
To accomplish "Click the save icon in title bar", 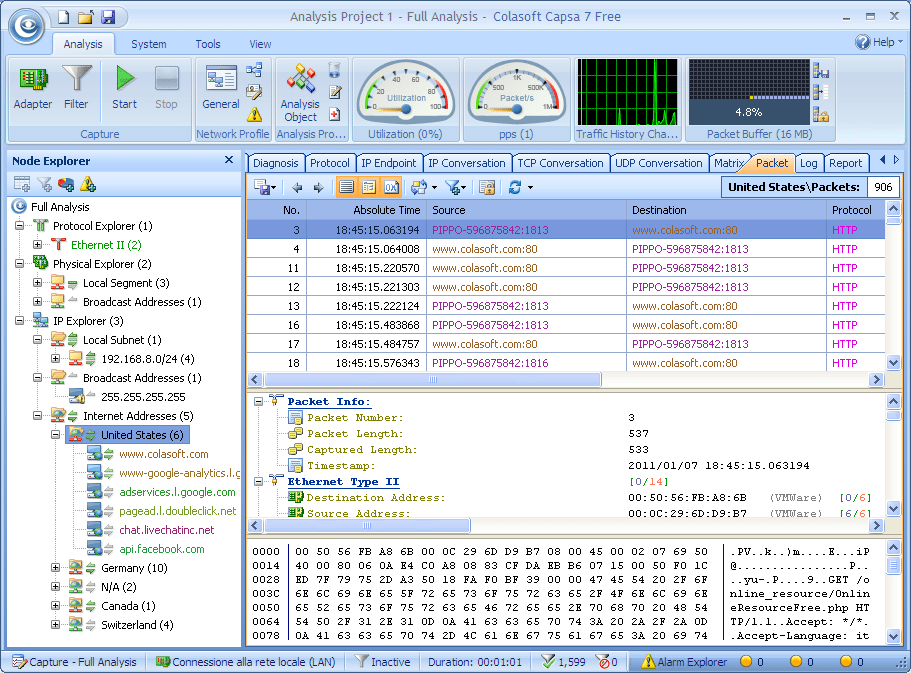I will pos(108,17).
